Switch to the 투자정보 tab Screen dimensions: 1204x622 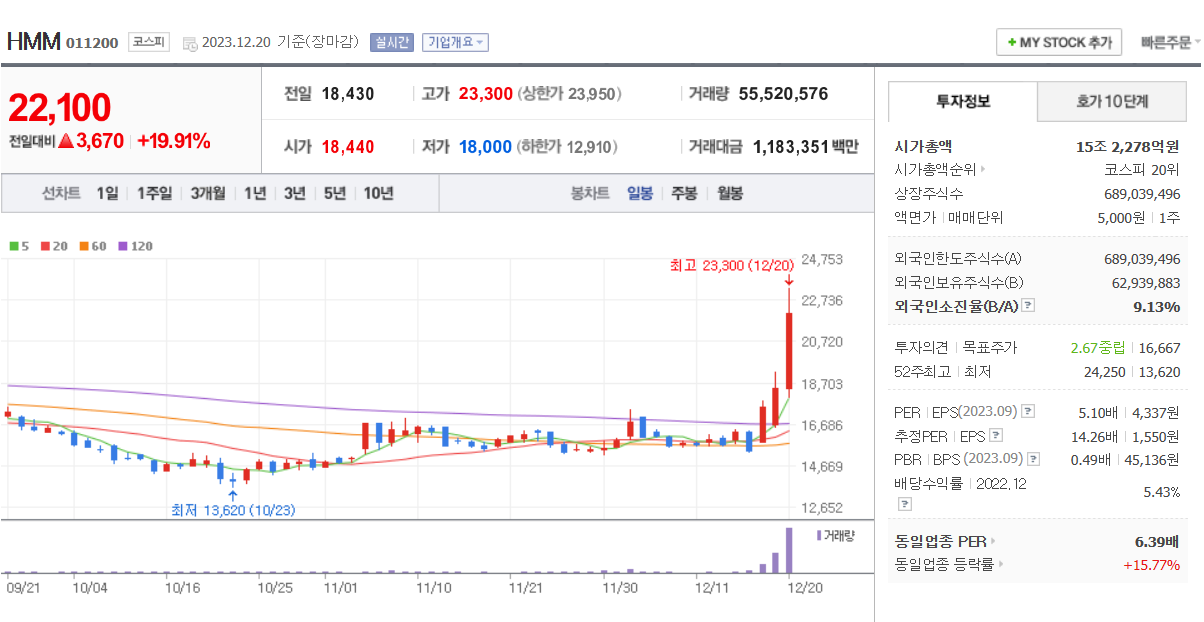pyautogui.click(x=963, y=101)
